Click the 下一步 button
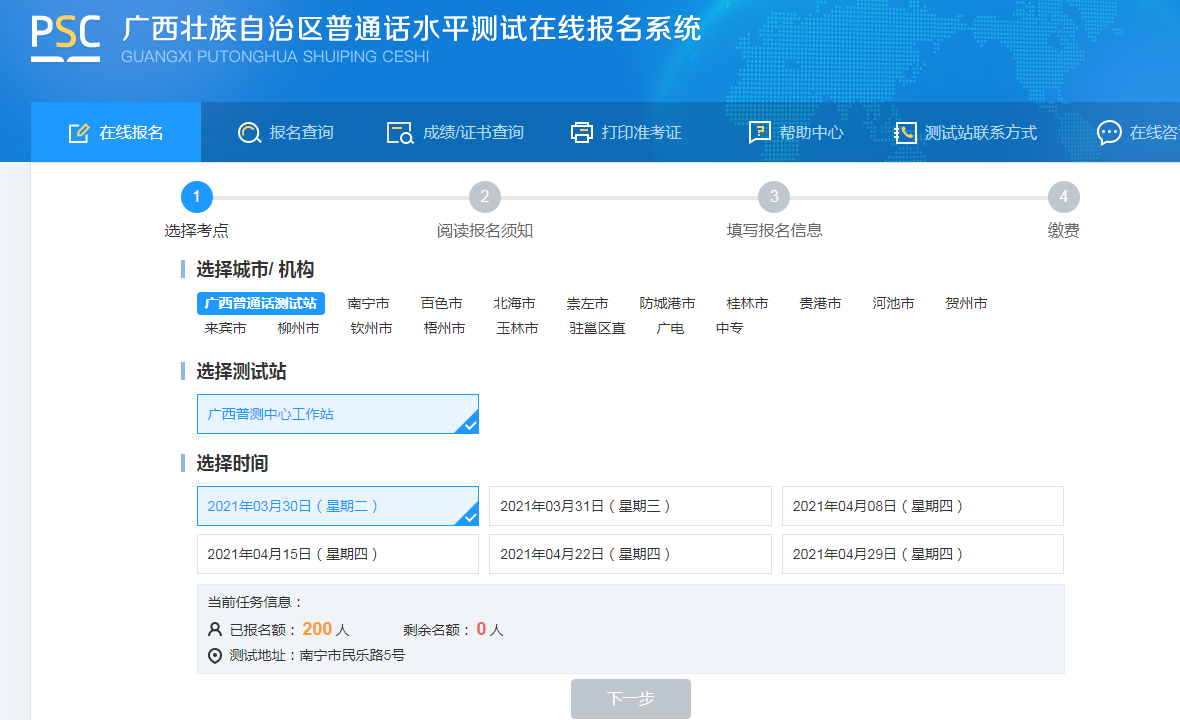The height and width of the screenshot is (720, 1180). tap(631, 699)
